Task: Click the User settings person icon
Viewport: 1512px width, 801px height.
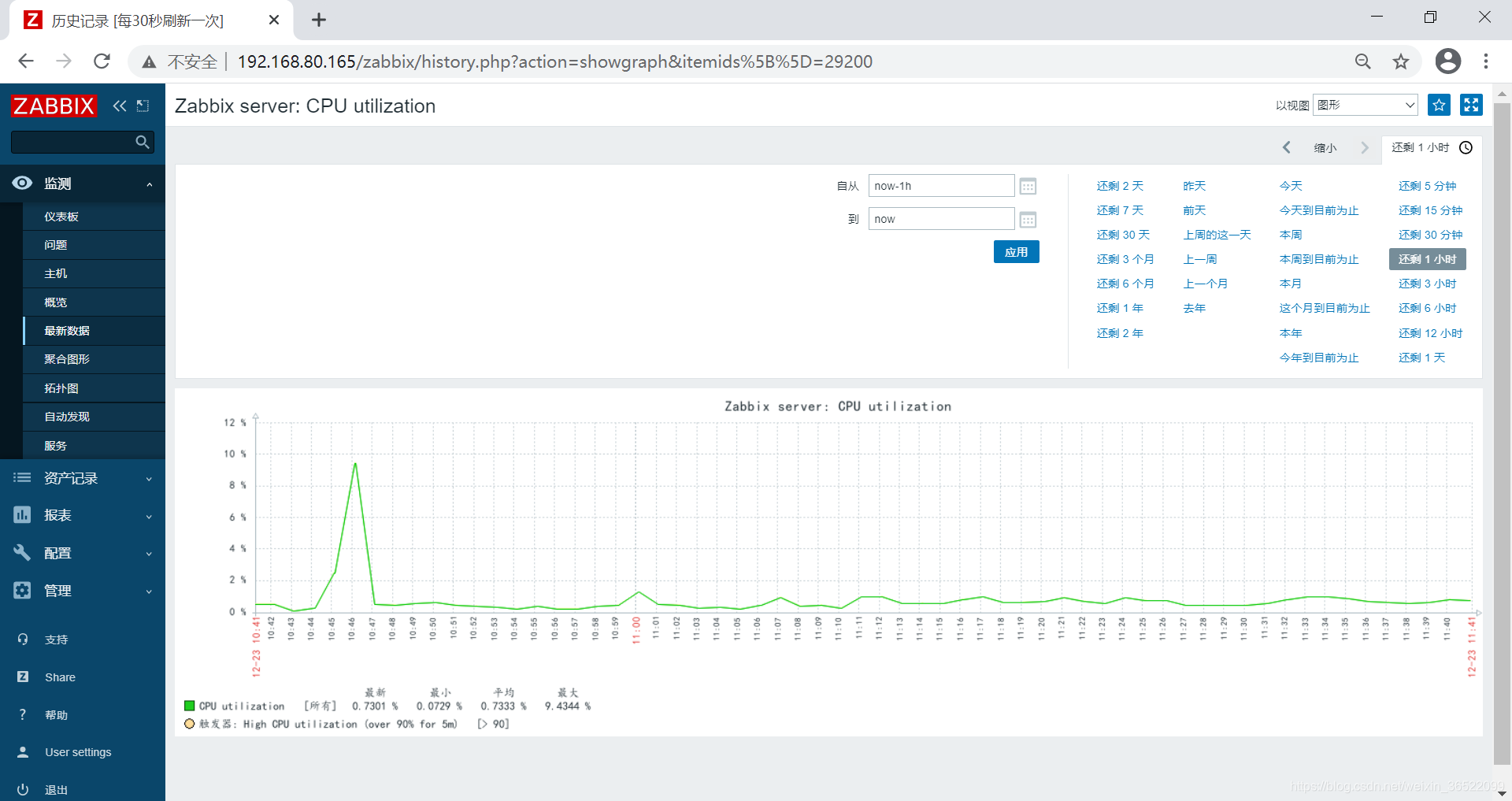Action: (x=23, y=751)
